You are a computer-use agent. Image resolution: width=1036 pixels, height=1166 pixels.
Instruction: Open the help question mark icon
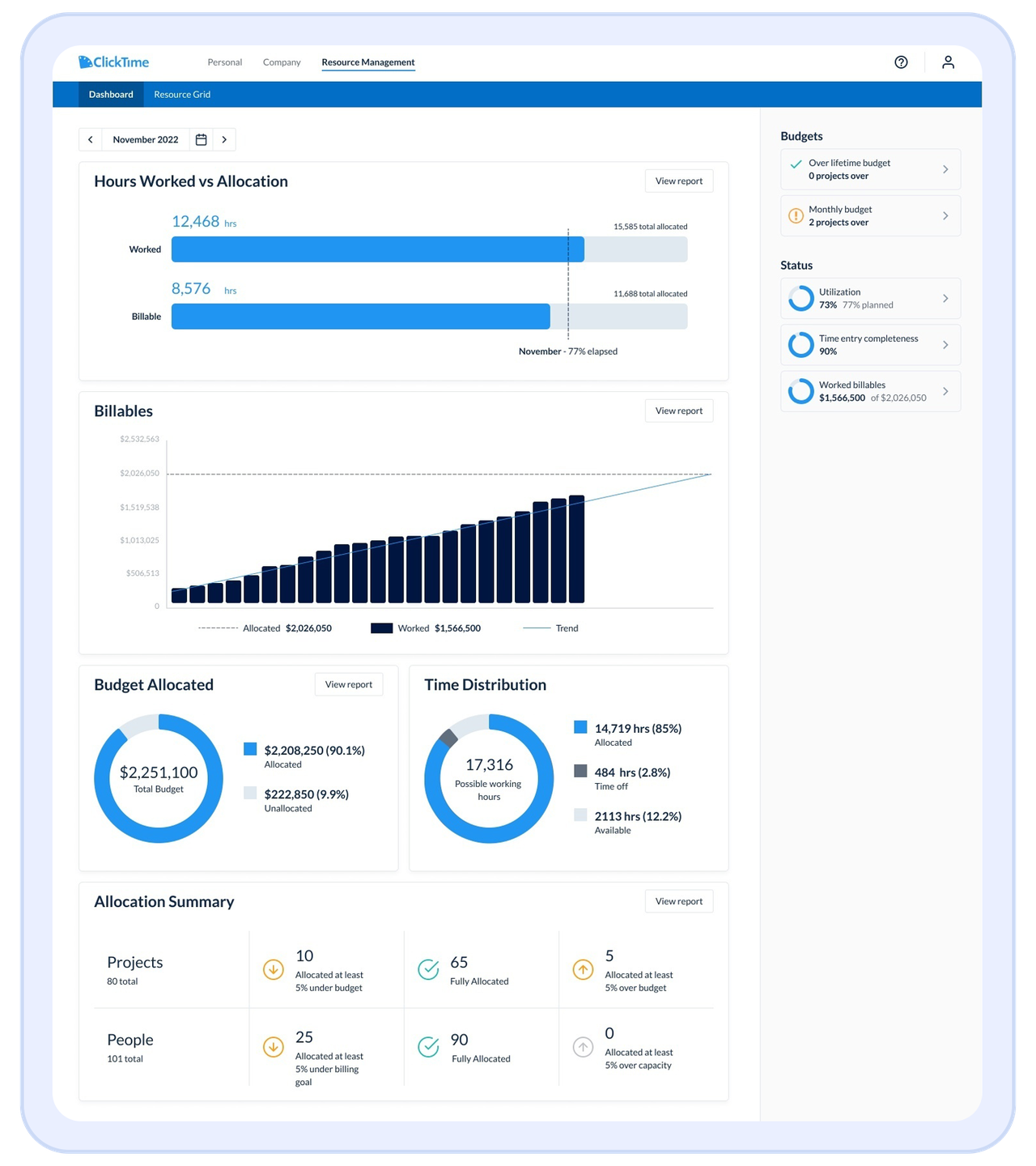[x=901, y=62]
